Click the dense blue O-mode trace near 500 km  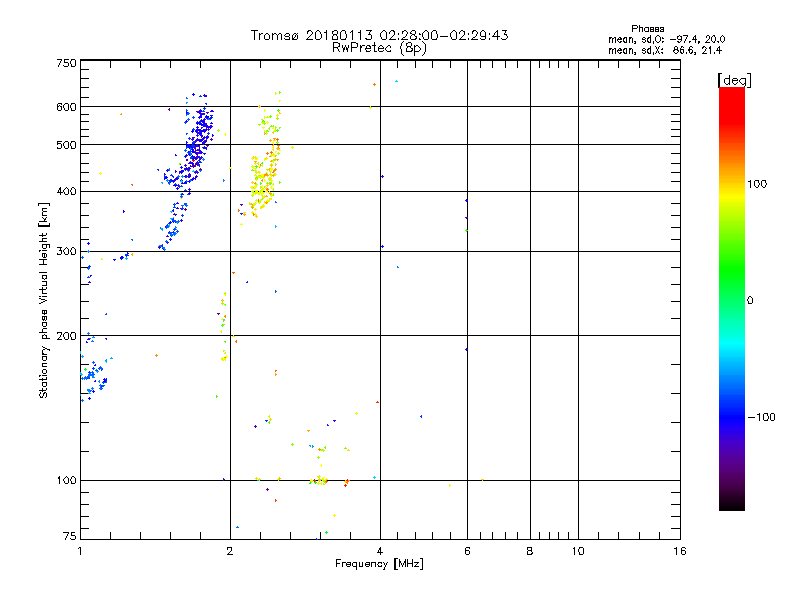196,145
